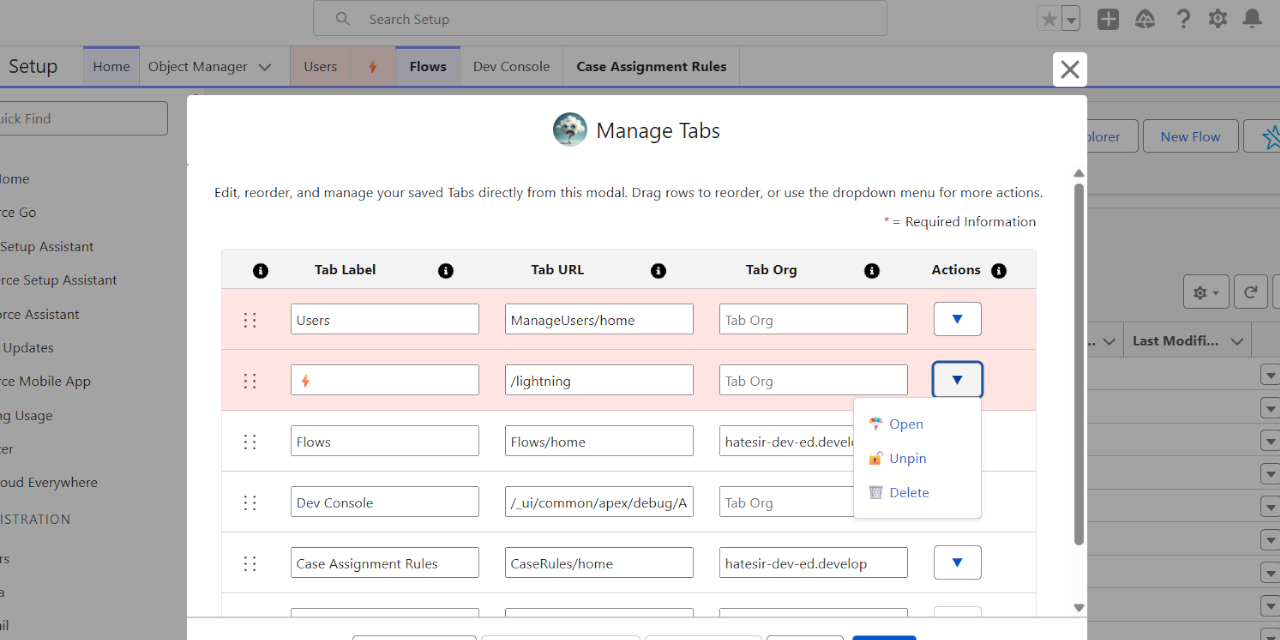Switch to the Home tab
This screenshot has height=640, width=1280.
111,67
